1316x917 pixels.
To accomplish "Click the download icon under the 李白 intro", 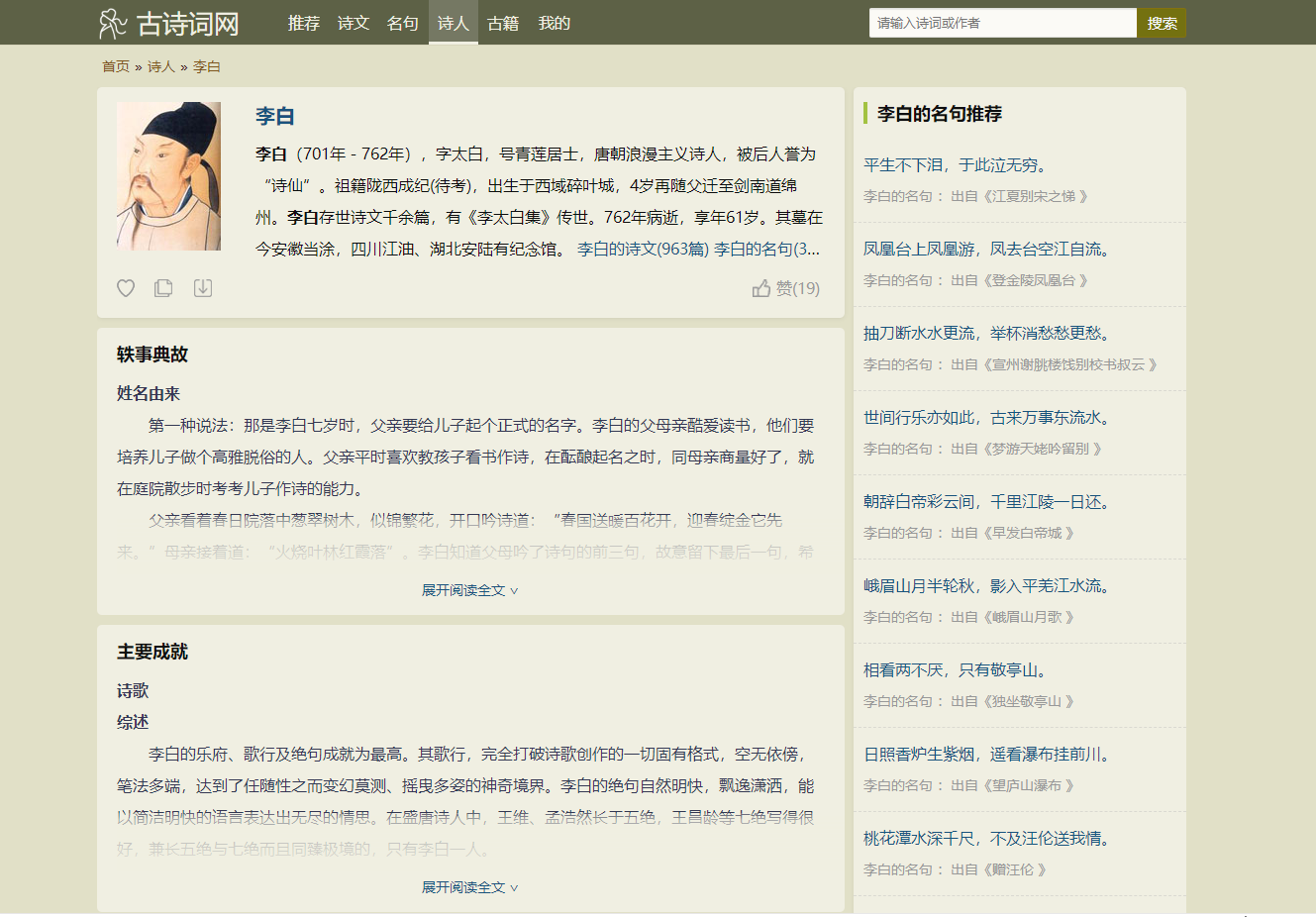I will tap(202, 288).
